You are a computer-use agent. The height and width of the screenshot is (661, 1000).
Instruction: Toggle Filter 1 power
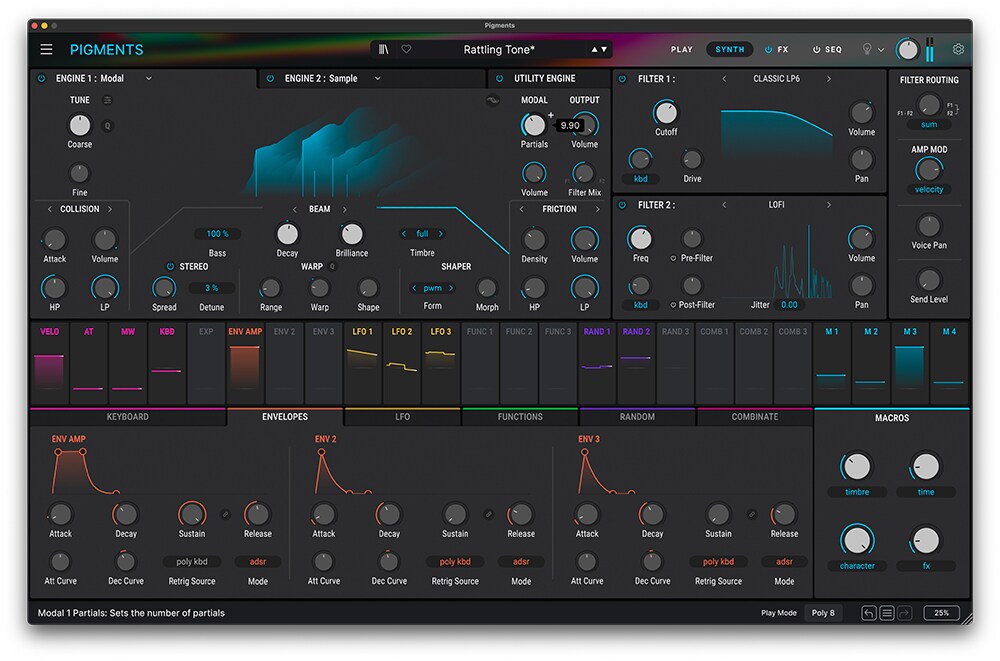tap(622, 79)
